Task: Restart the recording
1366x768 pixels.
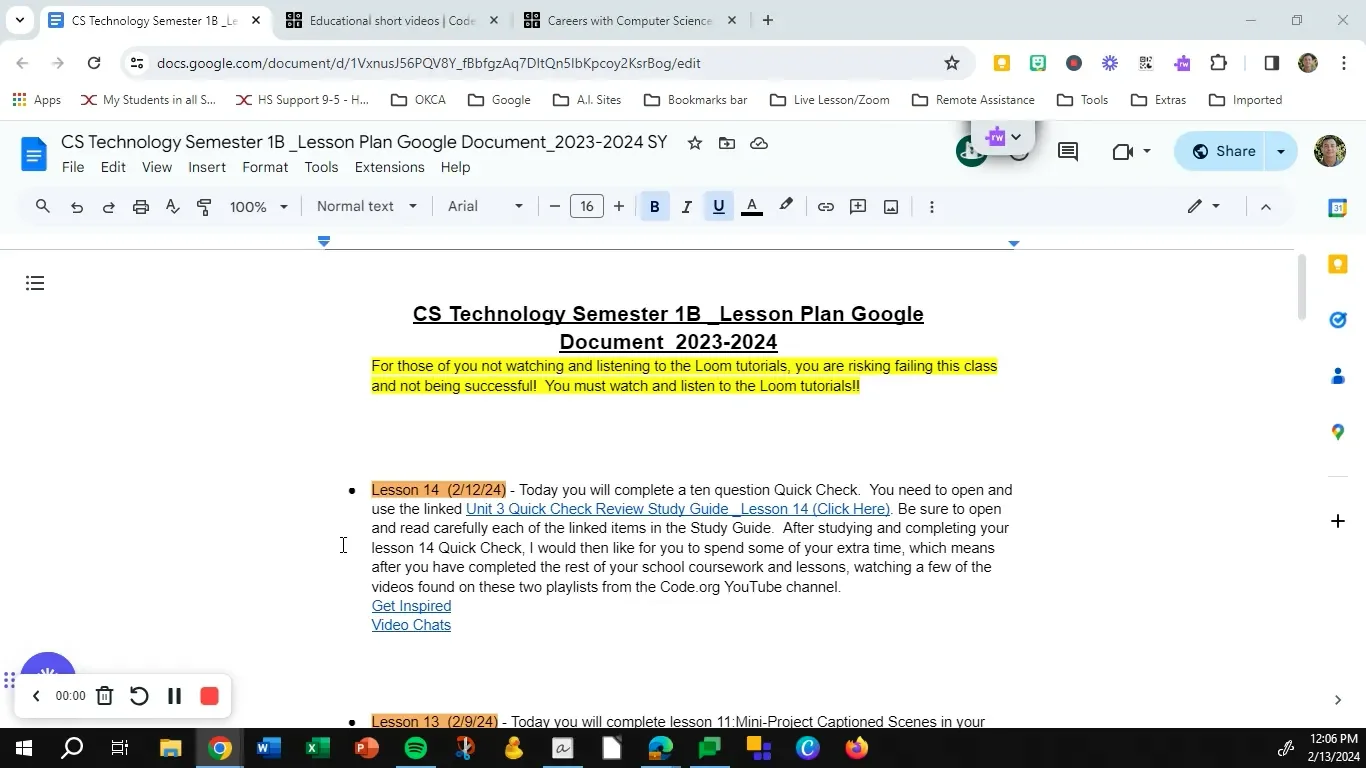Action: point(139,696)
